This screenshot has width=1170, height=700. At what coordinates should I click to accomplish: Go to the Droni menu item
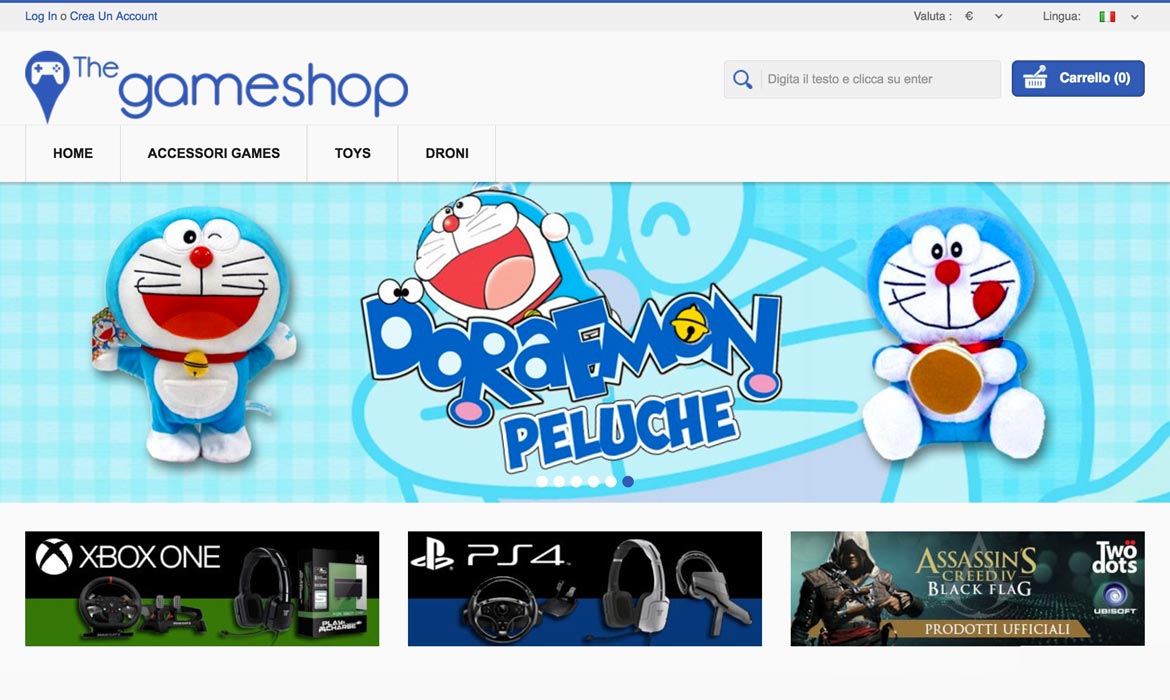447,153
